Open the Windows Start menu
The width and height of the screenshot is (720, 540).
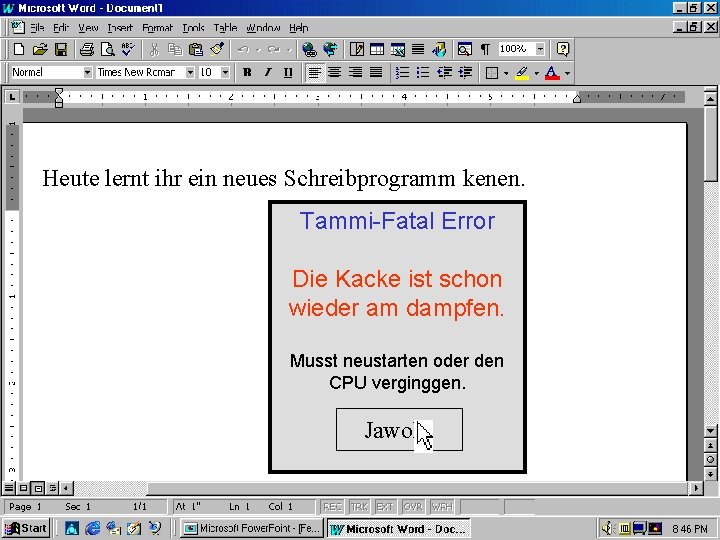26,528
